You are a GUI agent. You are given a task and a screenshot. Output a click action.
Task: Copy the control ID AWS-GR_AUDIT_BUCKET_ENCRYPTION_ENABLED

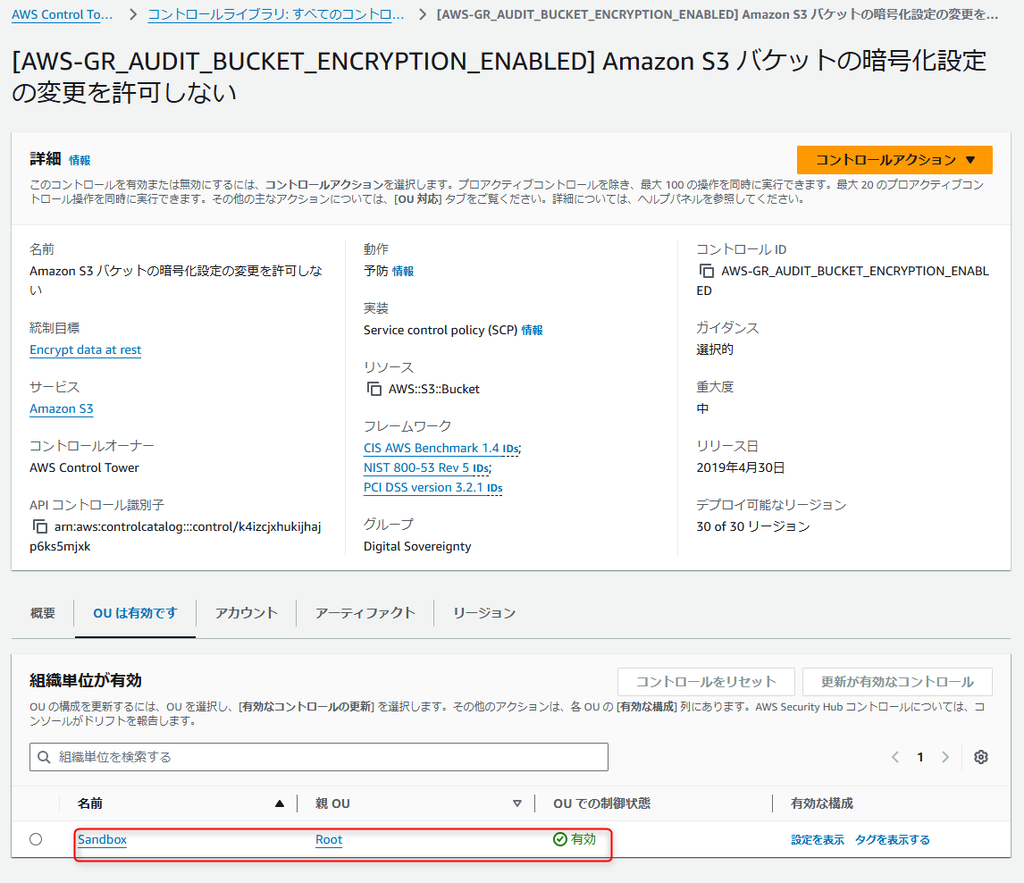(706, 271)
